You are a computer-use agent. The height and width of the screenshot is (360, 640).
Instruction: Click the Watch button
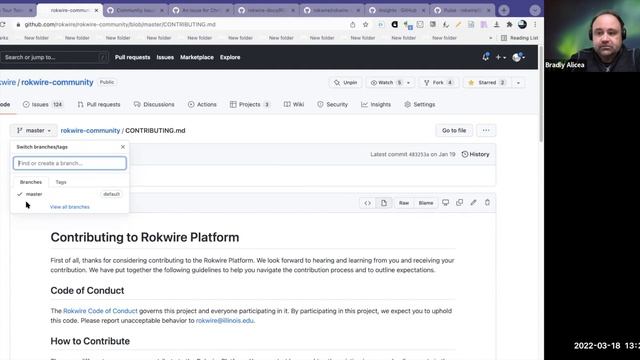386,82
